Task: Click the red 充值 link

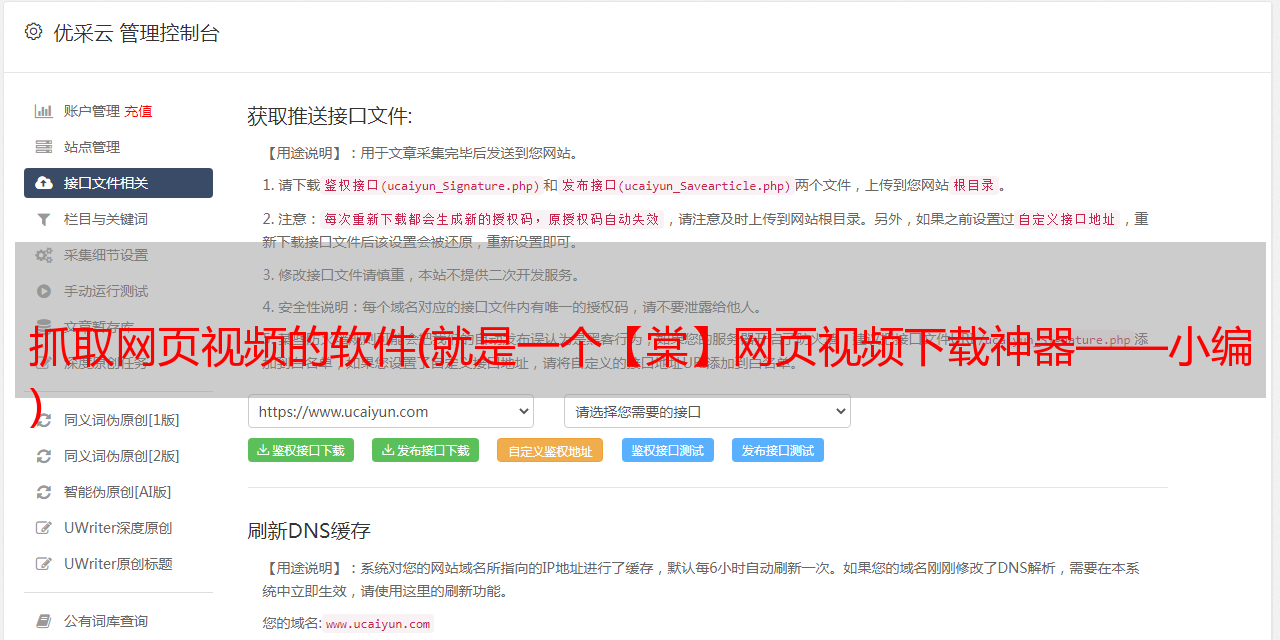Action: (x=138, y=111)
